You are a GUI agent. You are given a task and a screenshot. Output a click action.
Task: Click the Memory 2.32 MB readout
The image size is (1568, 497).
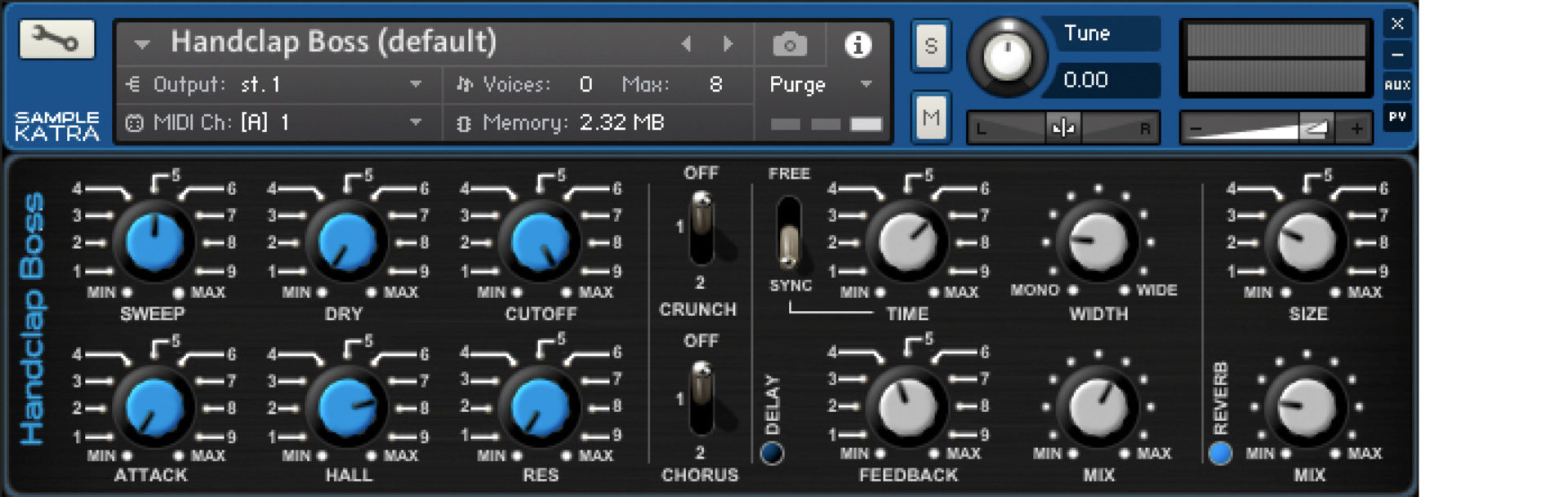(621, 122)
